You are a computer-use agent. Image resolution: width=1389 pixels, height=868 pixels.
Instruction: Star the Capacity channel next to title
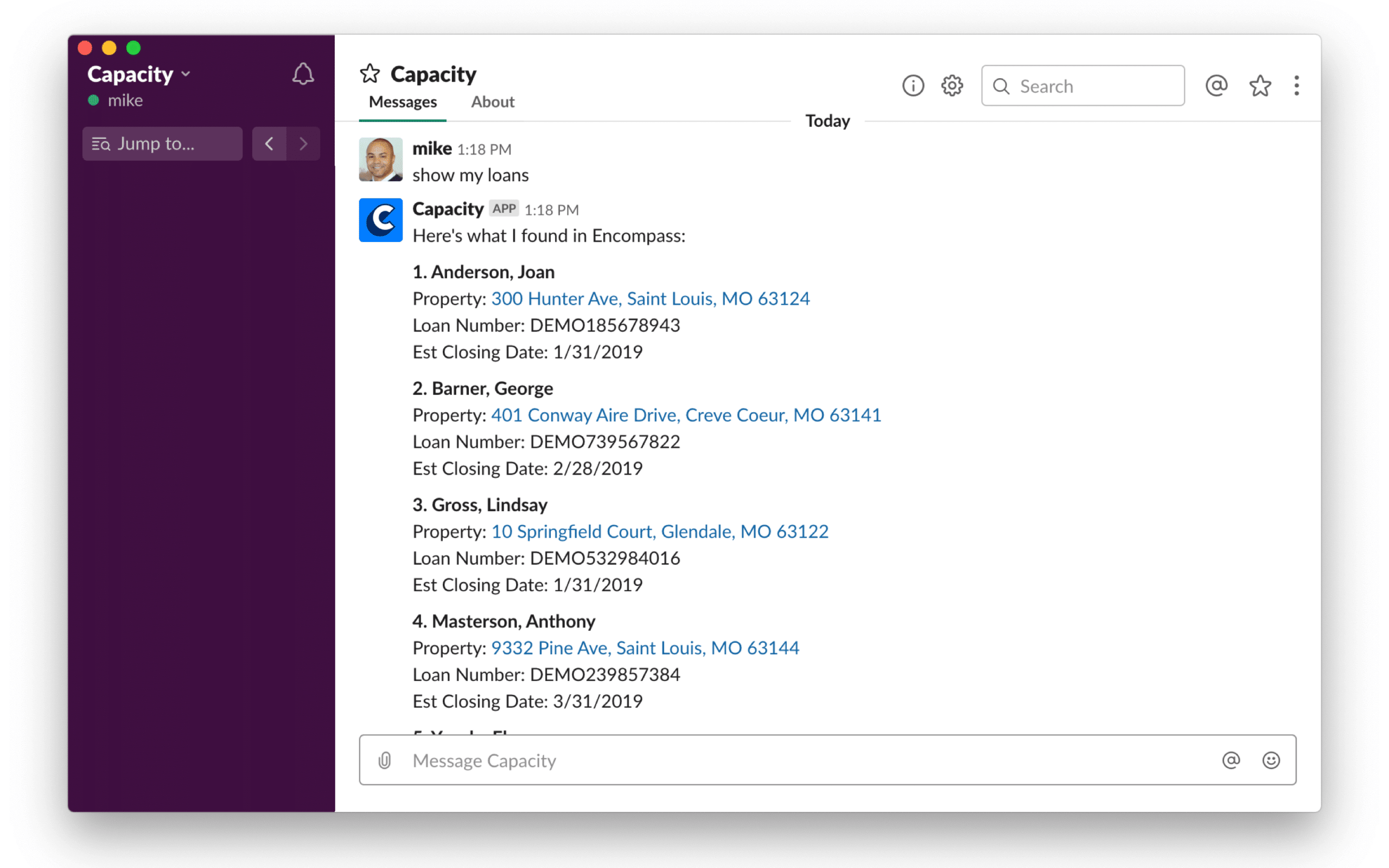[x=370, y=73]
